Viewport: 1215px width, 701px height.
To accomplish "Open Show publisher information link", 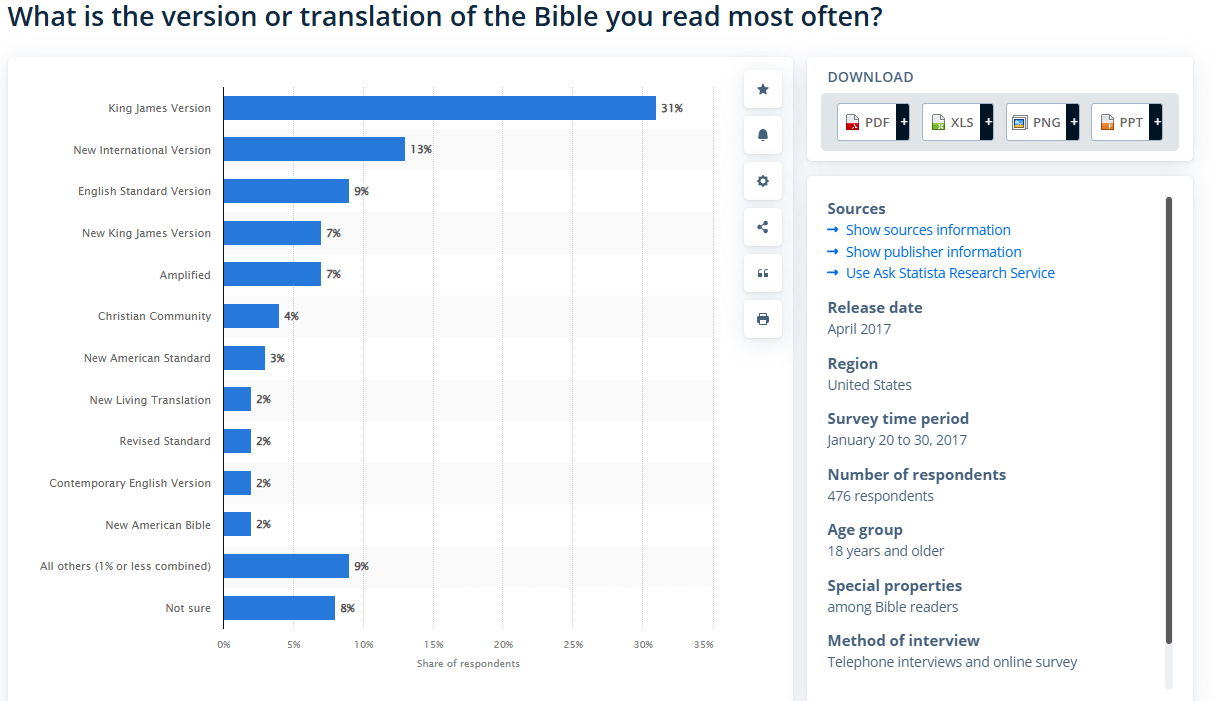I will coord(933,252).
